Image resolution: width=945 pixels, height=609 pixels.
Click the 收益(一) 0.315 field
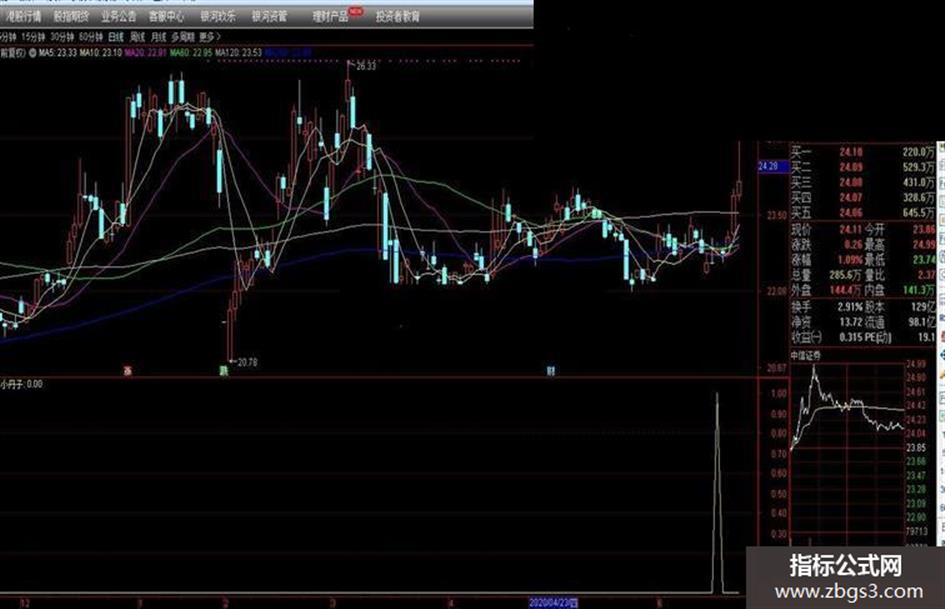[827, 337]
